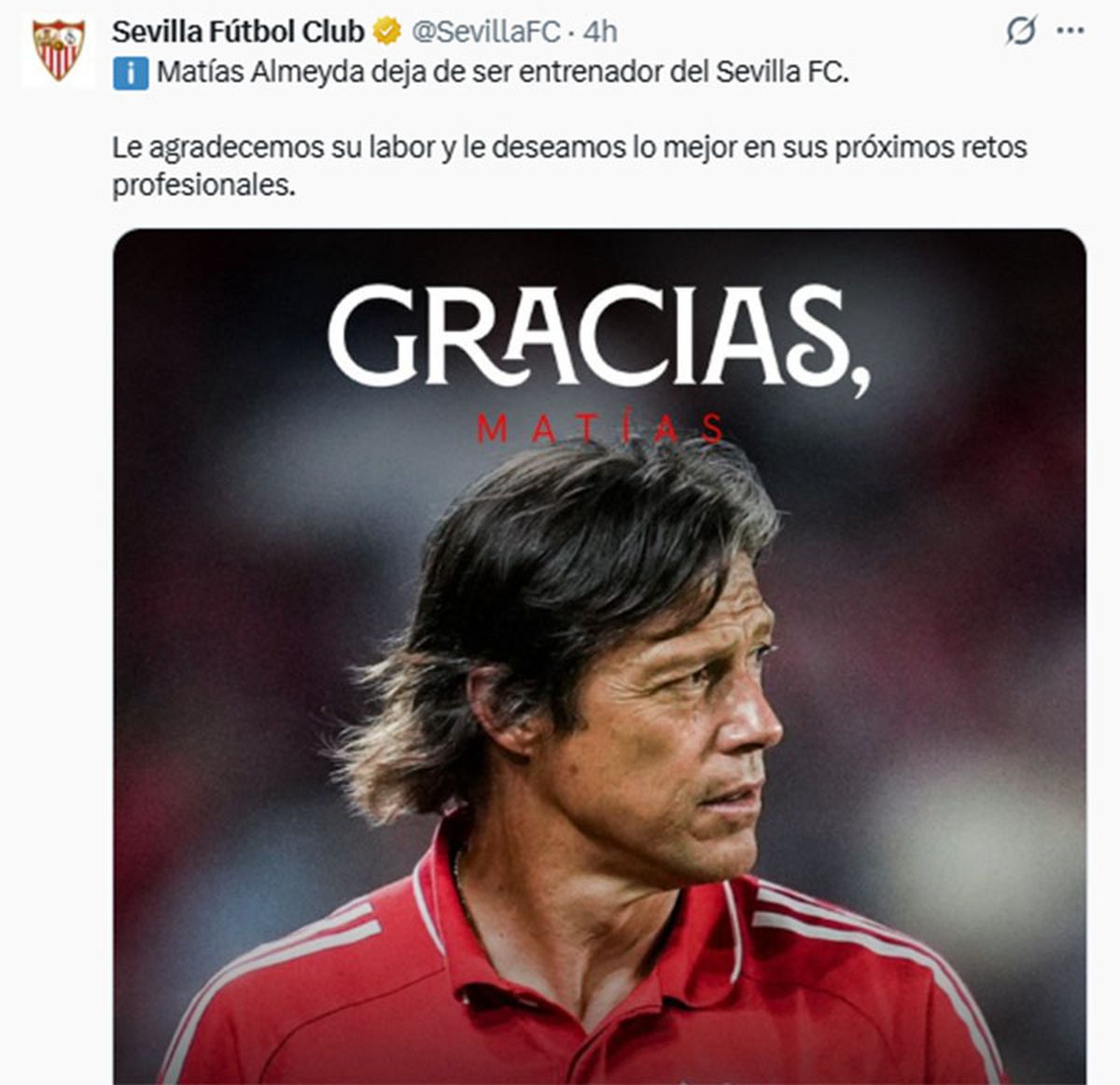Click the @SevillaFC handle

point(485,32)
